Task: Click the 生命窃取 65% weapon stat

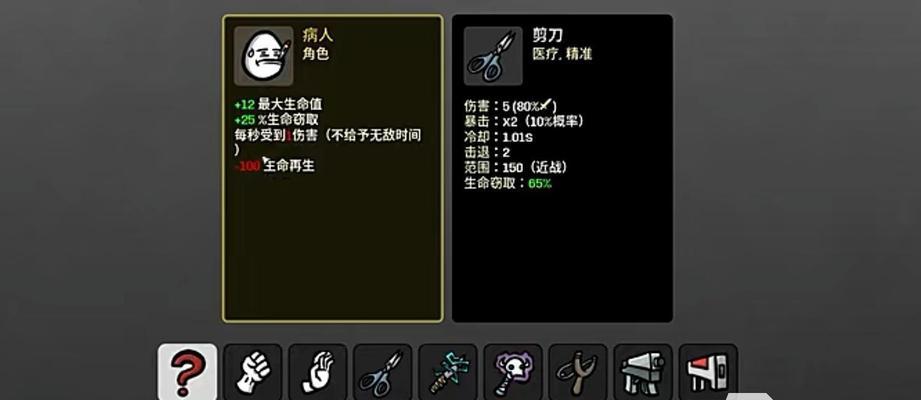Action: tap(507, 183)
